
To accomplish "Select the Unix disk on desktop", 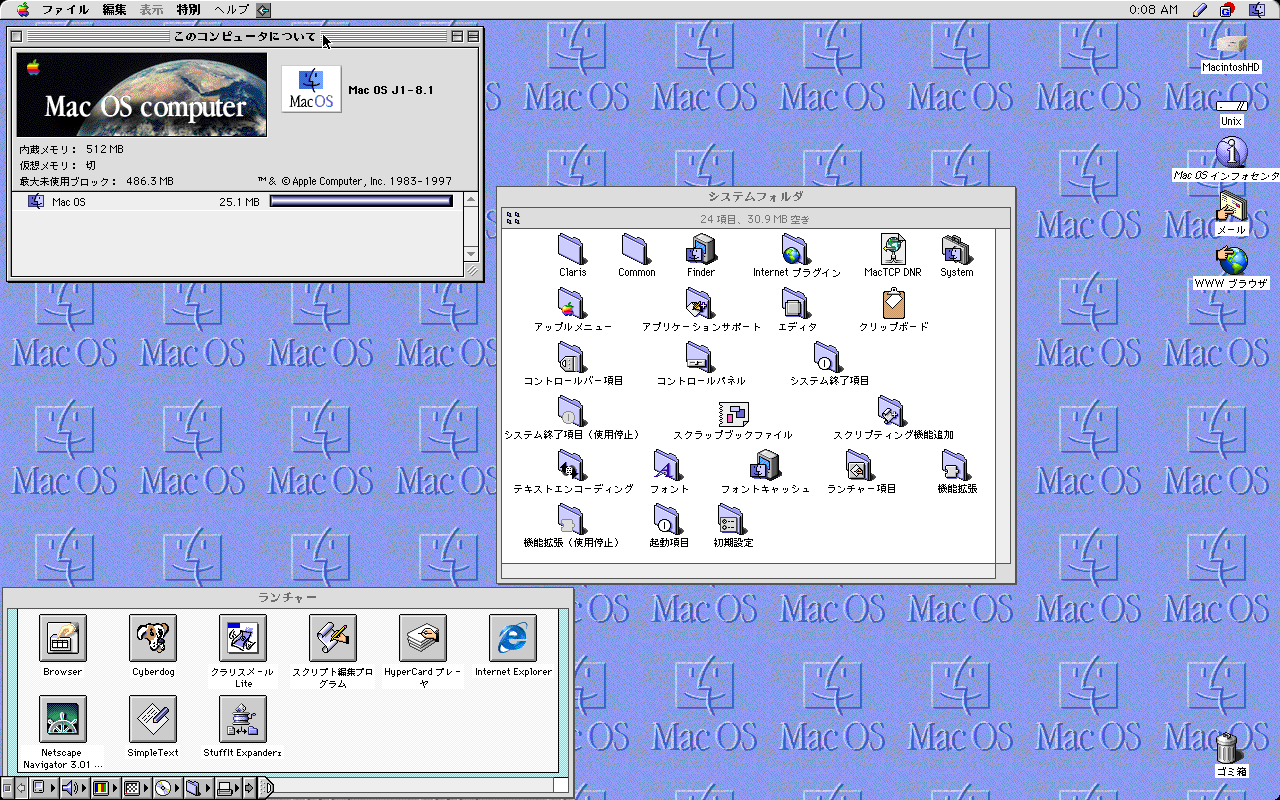I will (x=1231, y=105).
